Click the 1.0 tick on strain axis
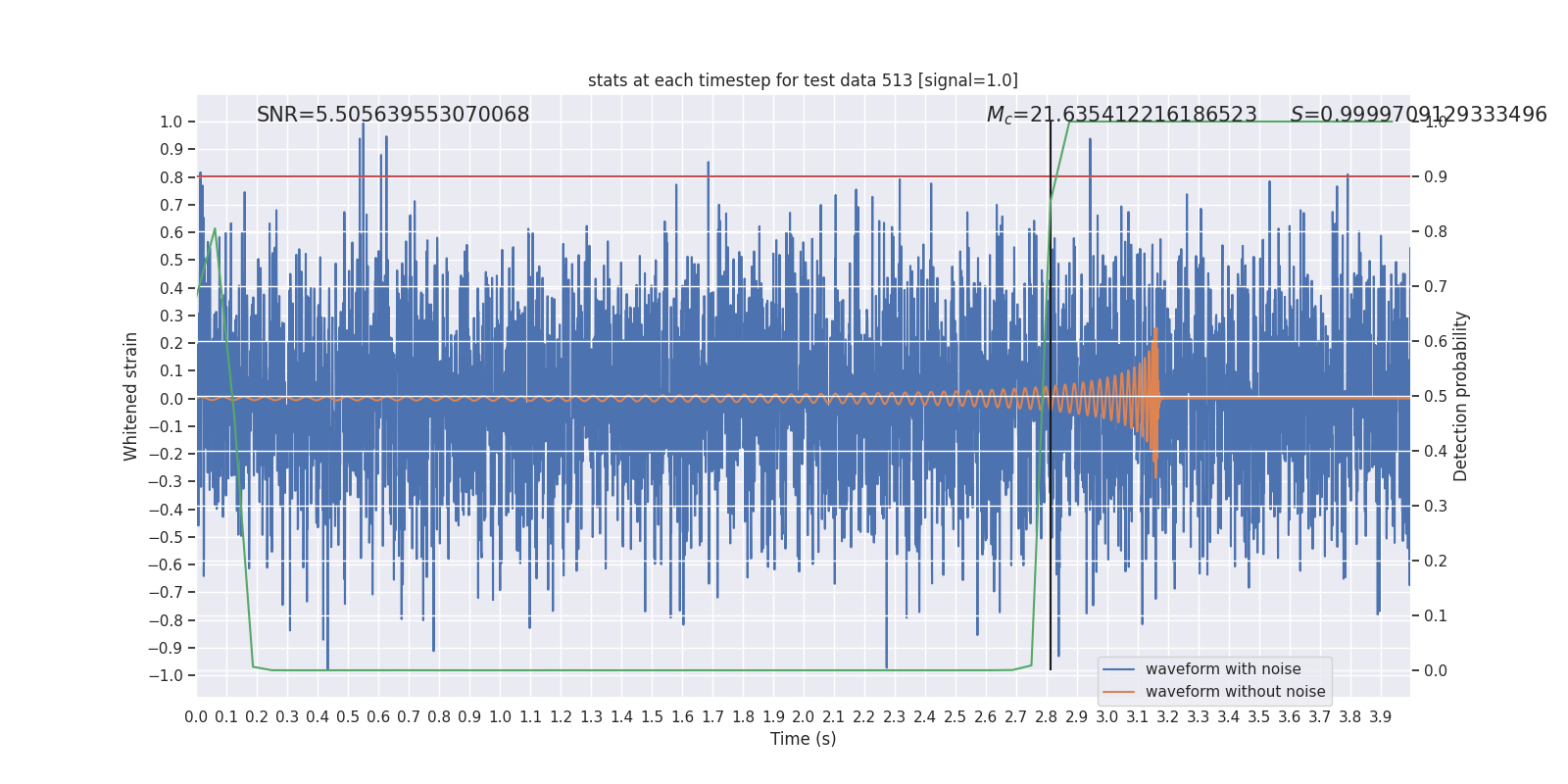Screen dimensions: 1568x784 tap(171, 122)
